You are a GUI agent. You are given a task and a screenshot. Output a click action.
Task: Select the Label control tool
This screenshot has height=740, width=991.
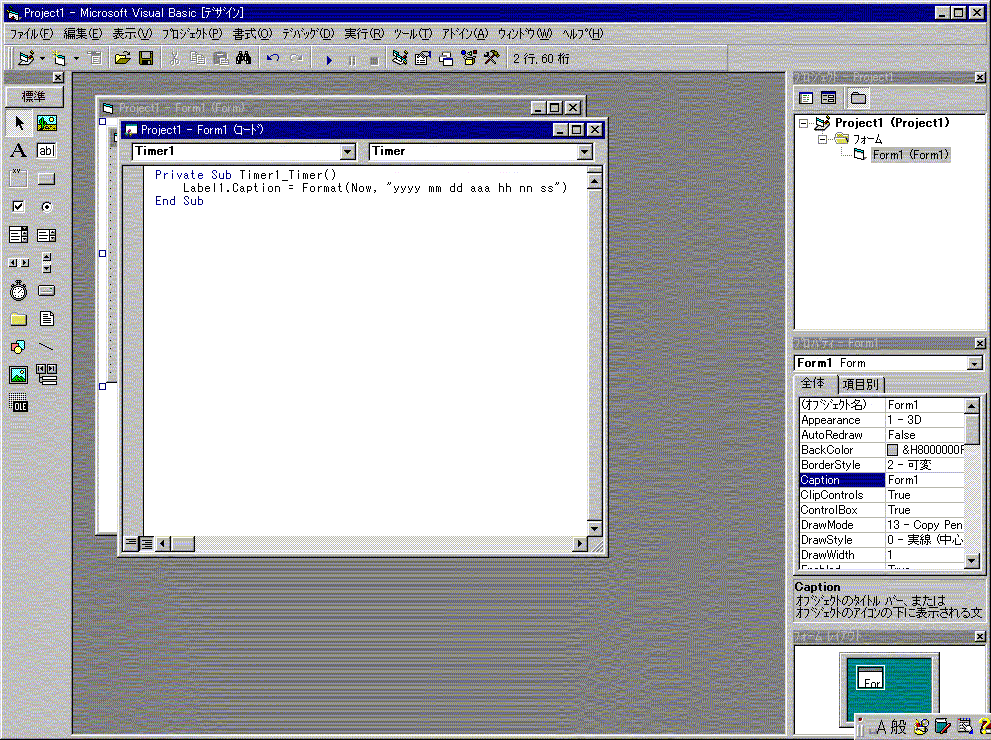[19, 150]
